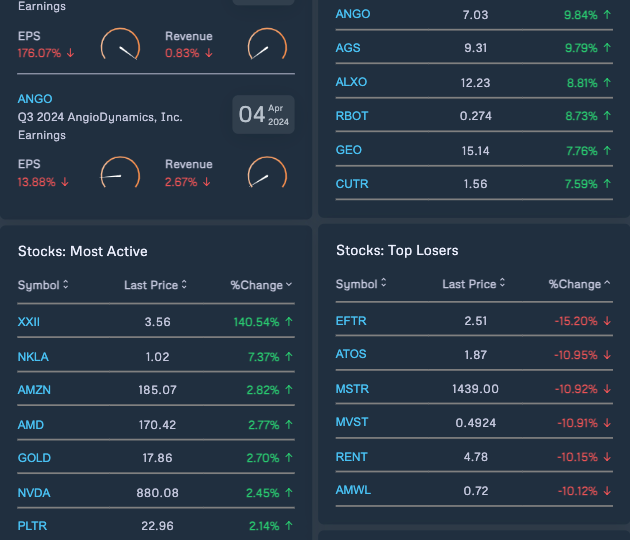Open the AMD stock link
Viewport: 630px width, 540px height.
coord(31,425)
